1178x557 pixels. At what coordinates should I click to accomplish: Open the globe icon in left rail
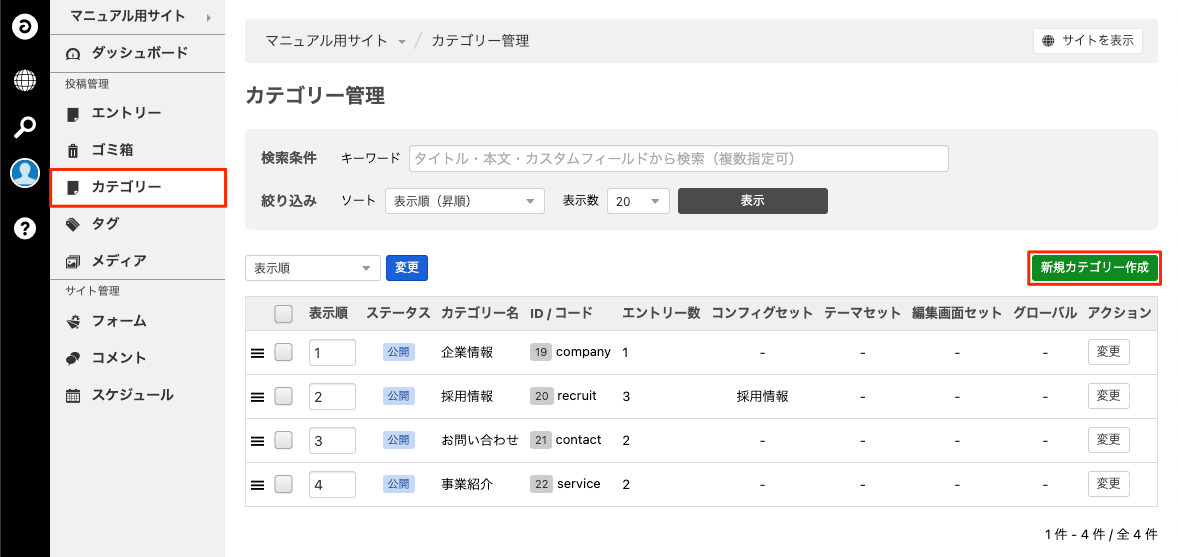[24, 79]
